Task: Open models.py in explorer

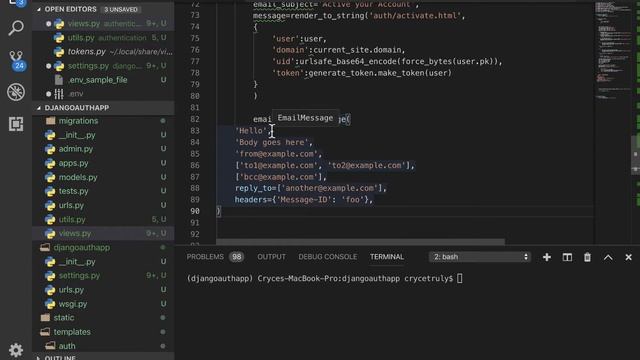Action: pyautogui.click(x=104, y=177)
